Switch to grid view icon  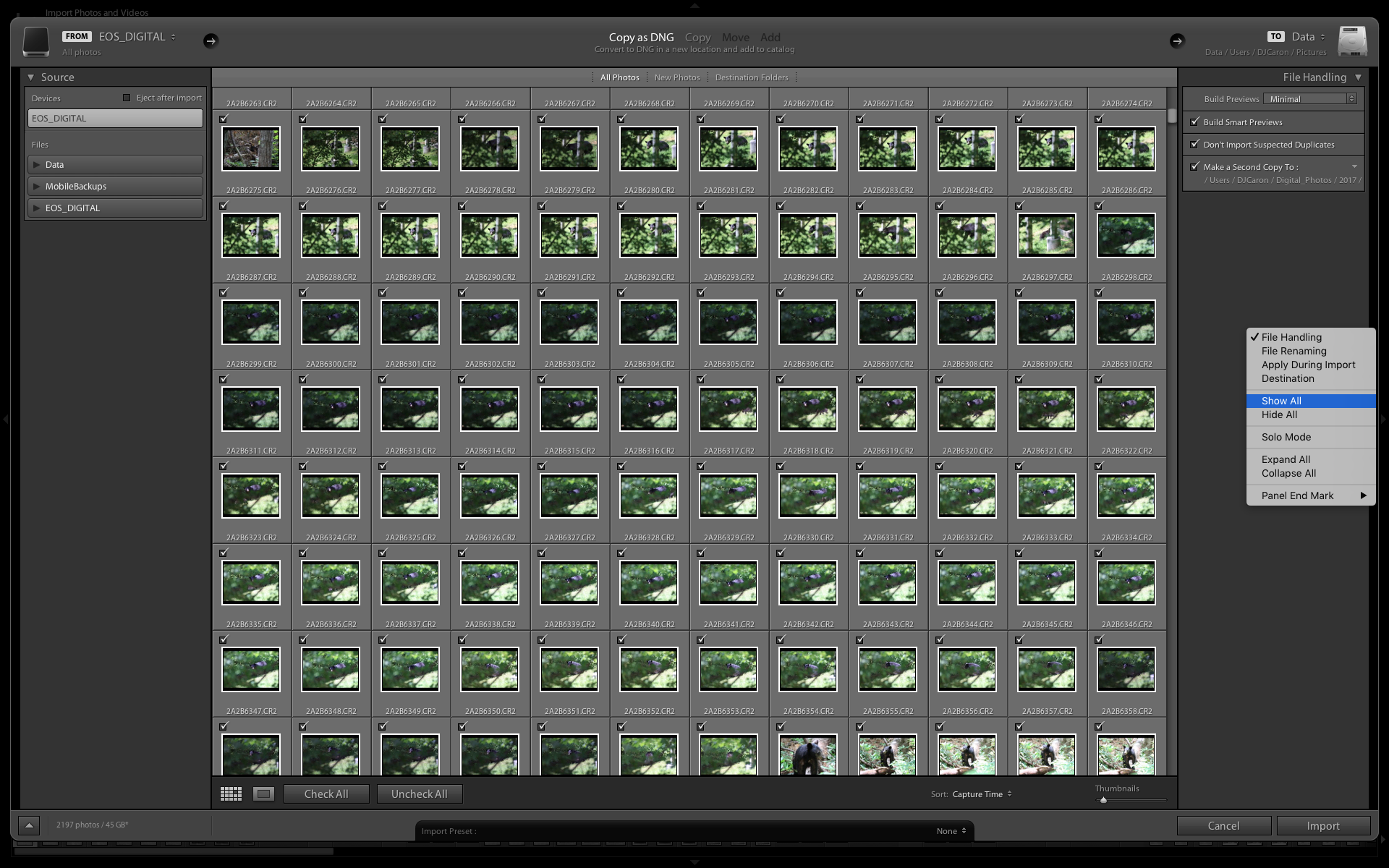click(x=231, y=794)
